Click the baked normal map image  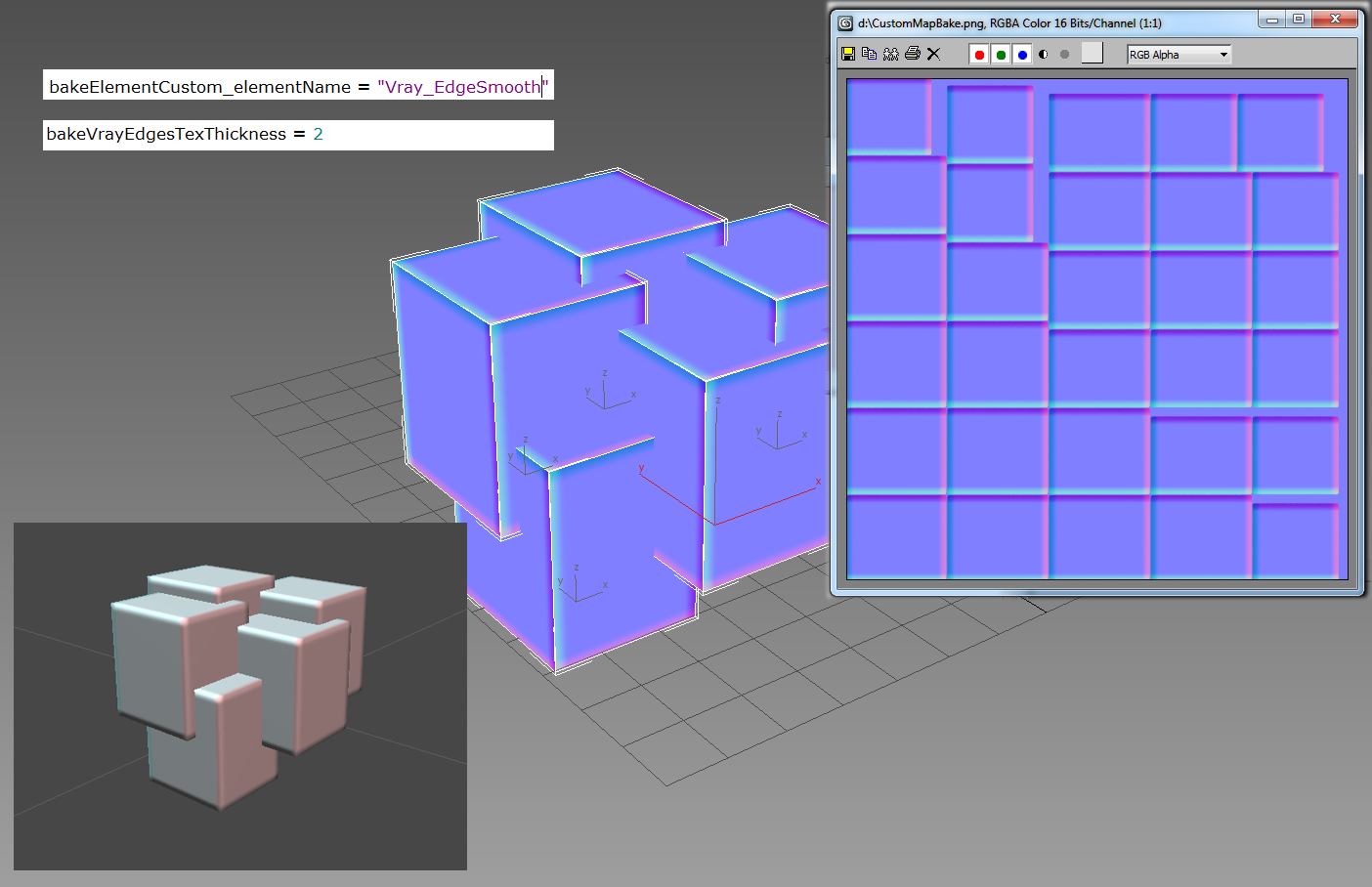[x=1097, y=329]
